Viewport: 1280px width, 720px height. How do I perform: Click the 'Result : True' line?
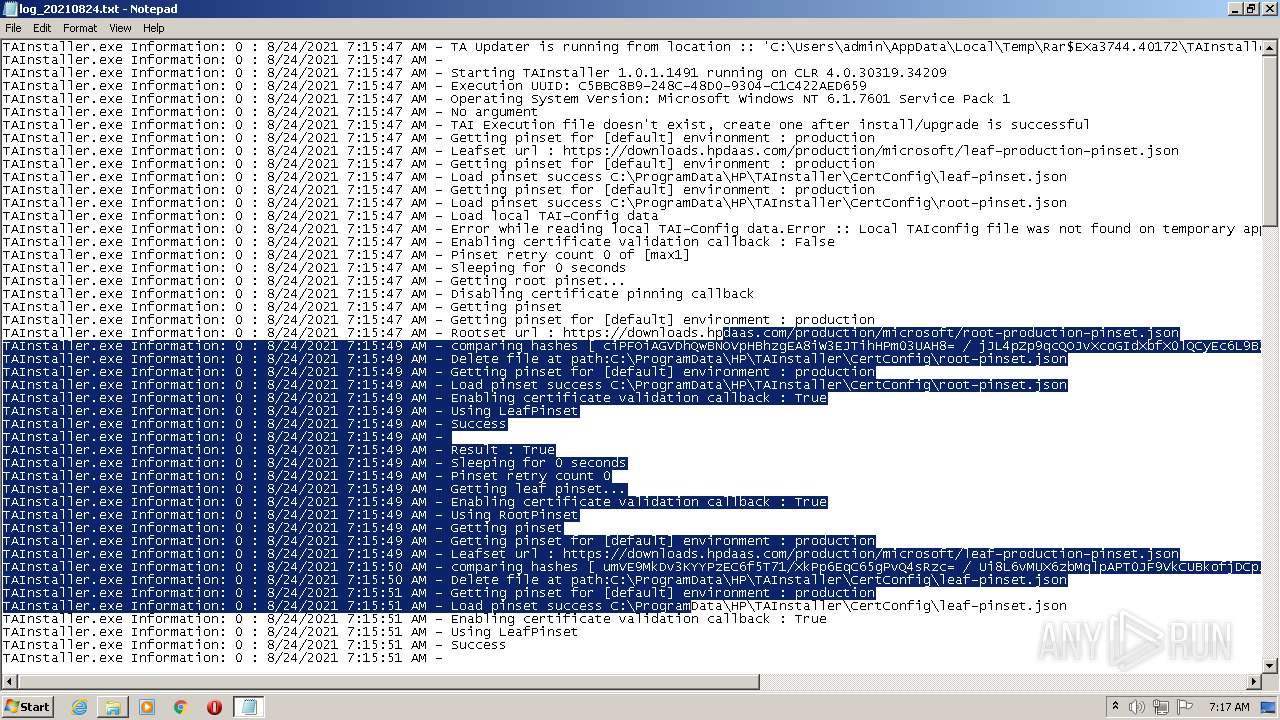pos(278,450)
